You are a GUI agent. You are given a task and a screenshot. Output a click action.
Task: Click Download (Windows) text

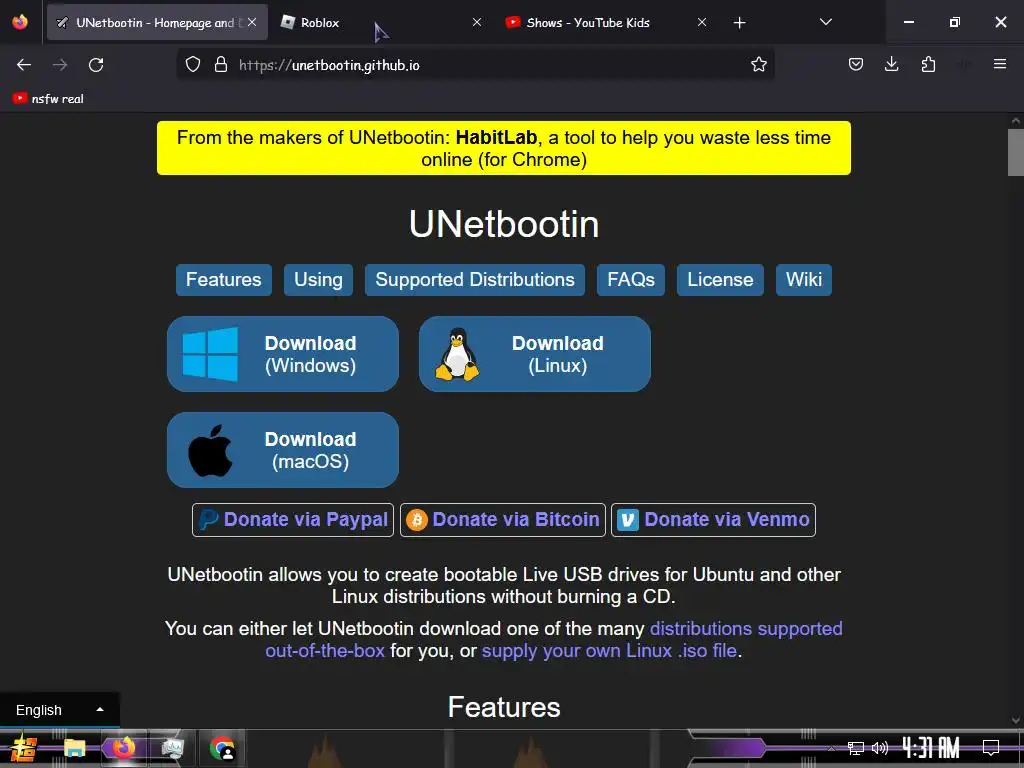[310, 354]
